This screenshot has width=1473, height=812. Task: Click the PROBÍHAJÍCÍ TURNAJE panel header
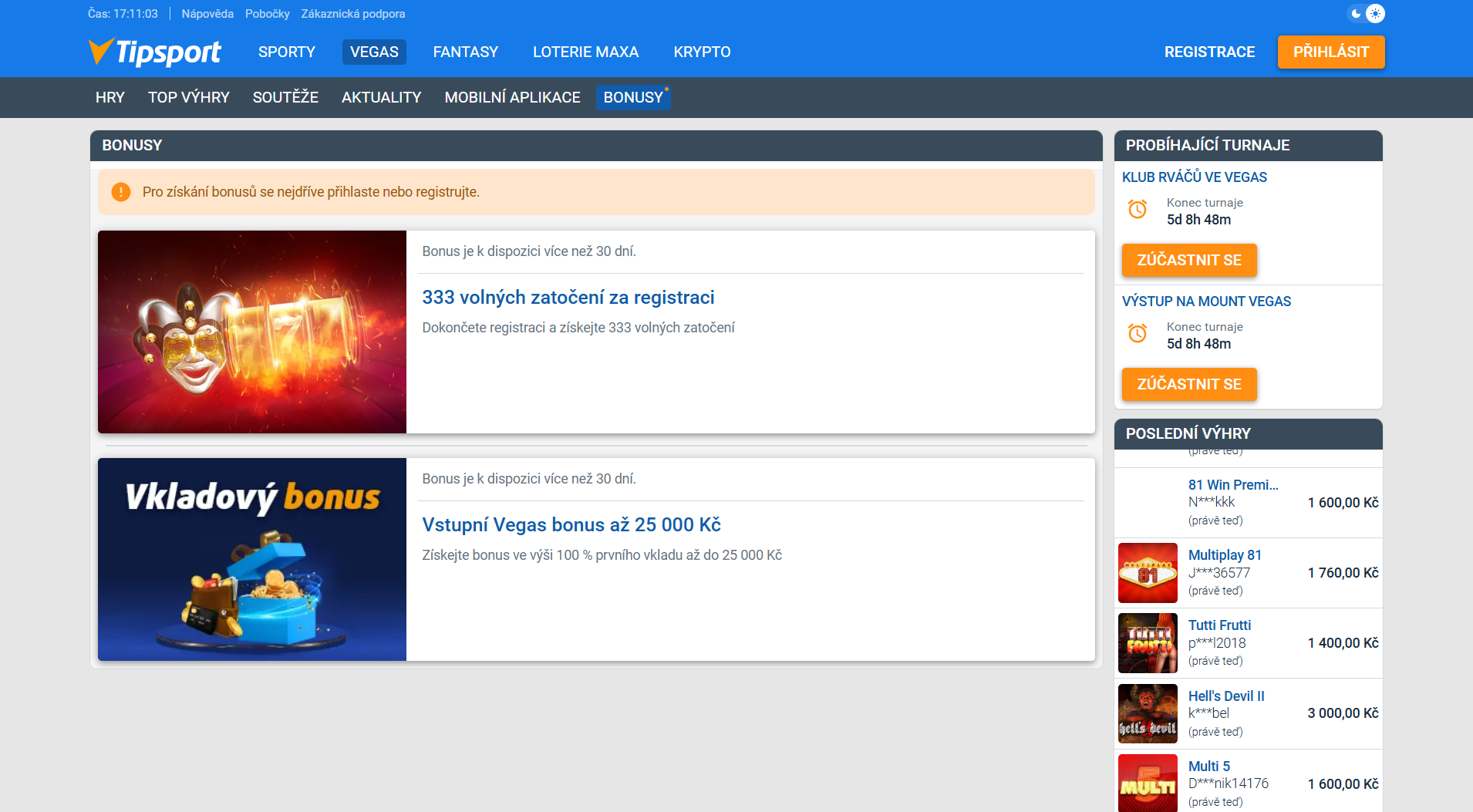coord(1248,145)
